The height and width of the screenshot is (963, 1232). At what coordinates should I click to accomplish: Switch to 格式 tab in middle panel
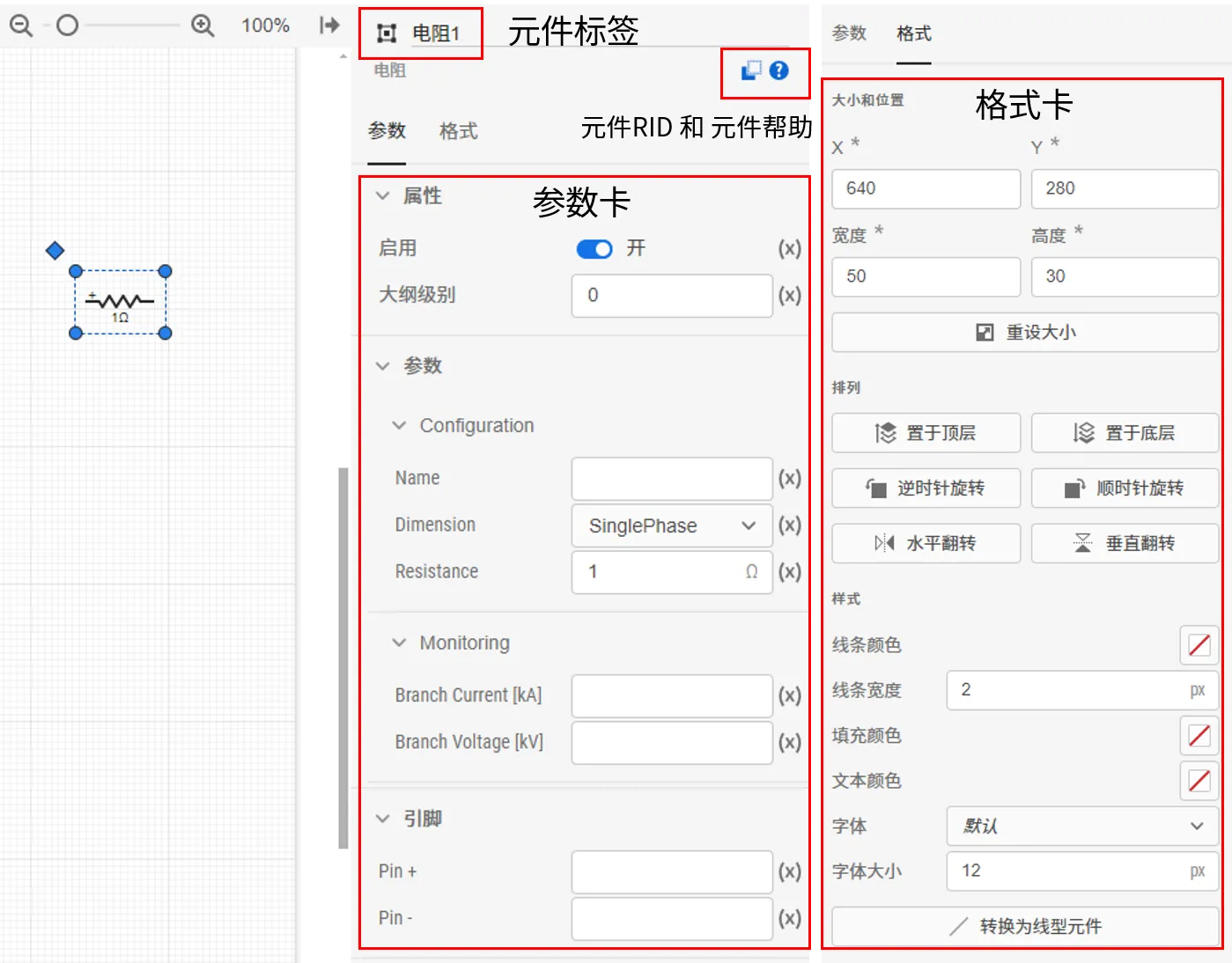point(459,131)
